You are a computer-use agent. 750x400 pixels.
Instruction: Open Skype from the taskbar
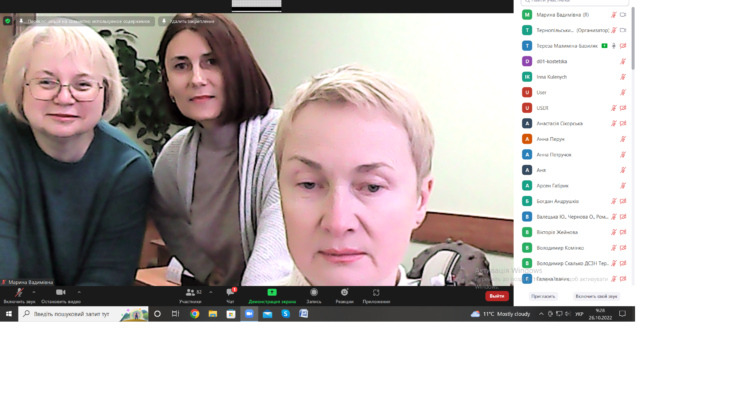(x=285, y=314)
